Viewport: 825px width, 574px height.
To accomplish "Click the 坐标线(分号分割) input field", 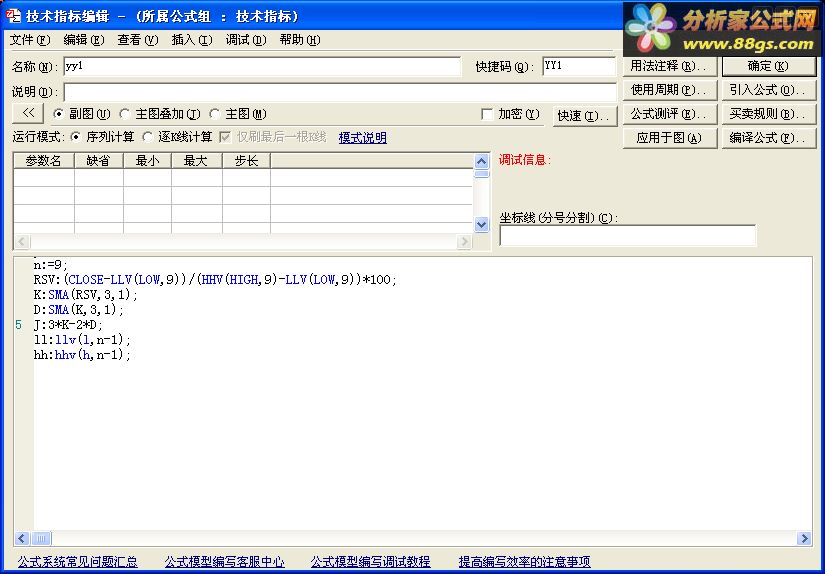I will [628, 236].
